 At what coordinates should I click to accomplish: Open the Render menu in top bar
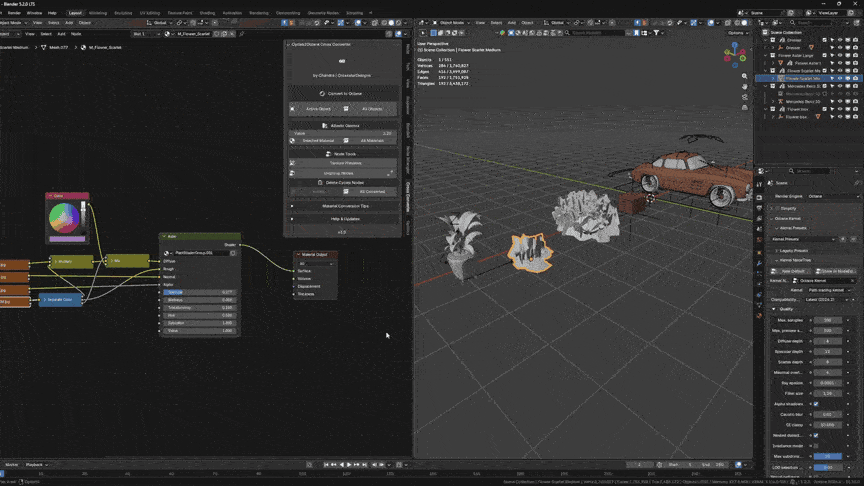[14, 13]
